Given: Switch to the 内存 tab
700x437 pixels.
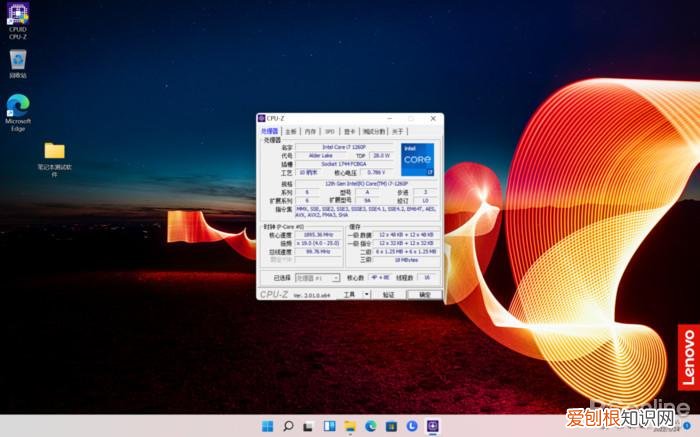Looking at the screenshot, I should click(x=310, y=132).
